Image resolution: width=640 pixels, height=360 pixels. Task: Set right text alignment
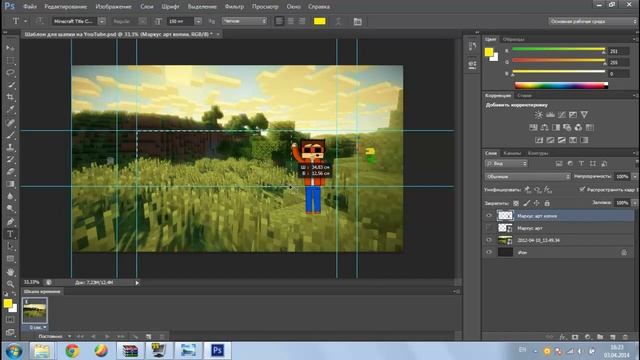302,21
